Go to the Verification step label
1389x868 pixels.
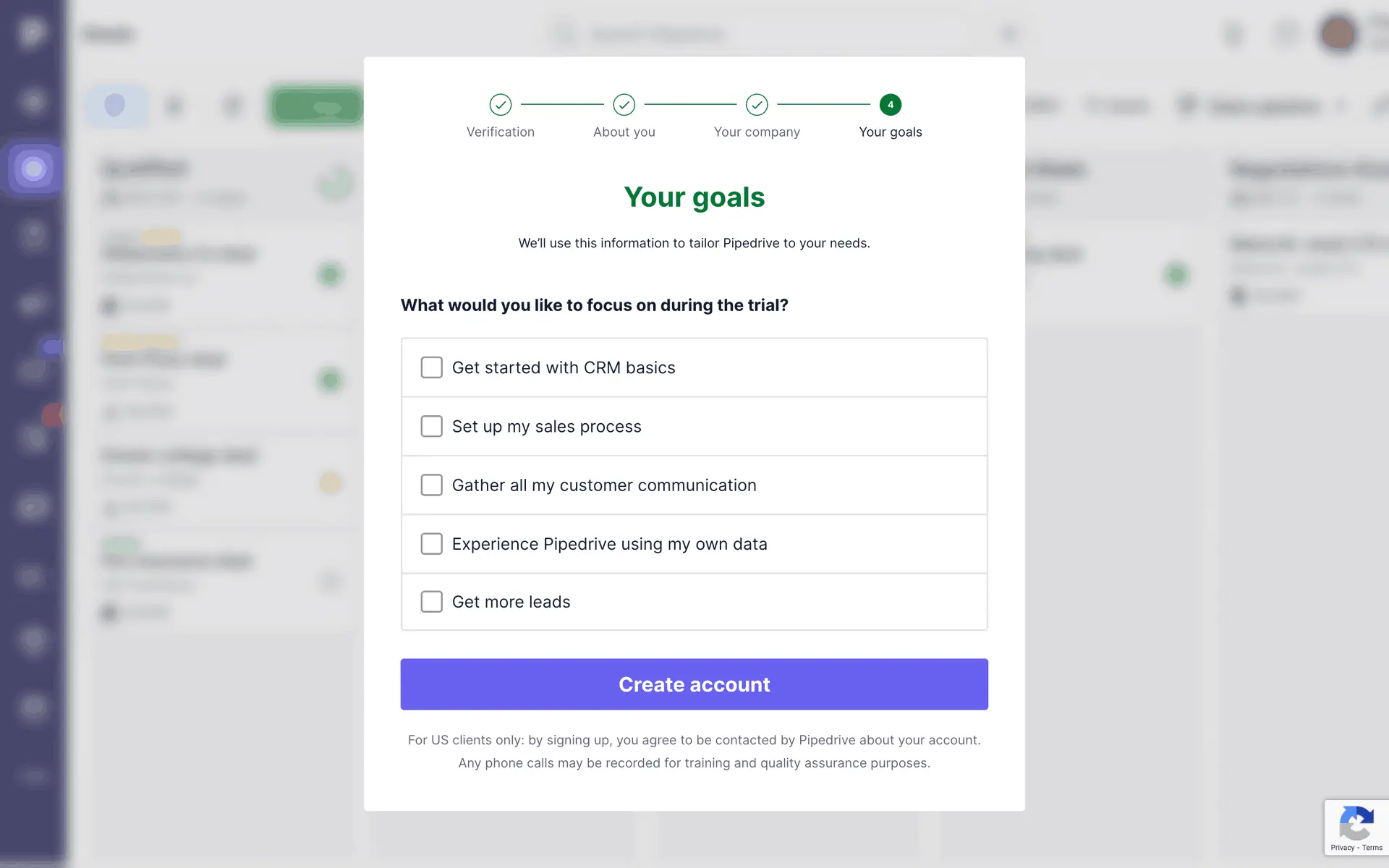pos(500,132)
